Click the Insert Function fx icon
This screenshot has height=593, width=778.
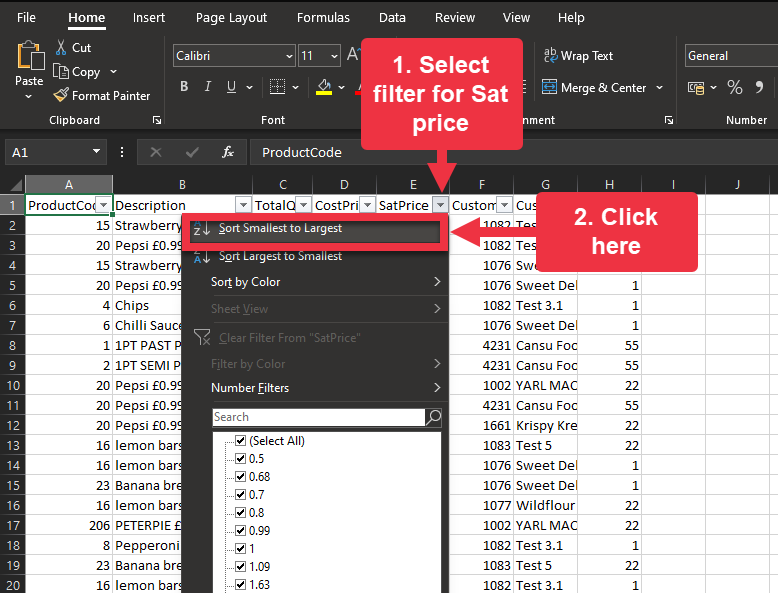[x=228, y=152]
